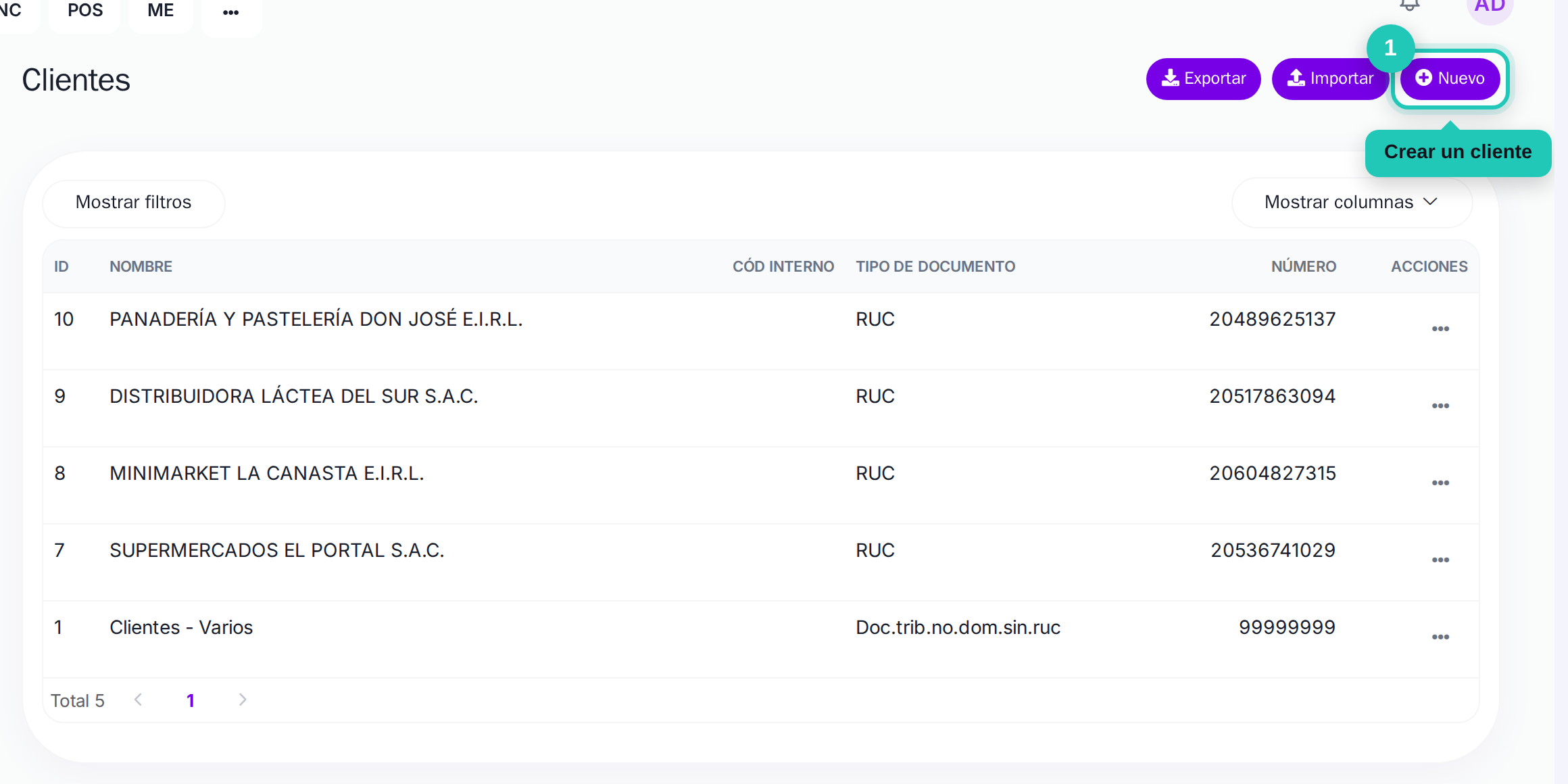Click the notification bell icon
The height and width of the screenshot is (784, 1568).
(1409, 5)
